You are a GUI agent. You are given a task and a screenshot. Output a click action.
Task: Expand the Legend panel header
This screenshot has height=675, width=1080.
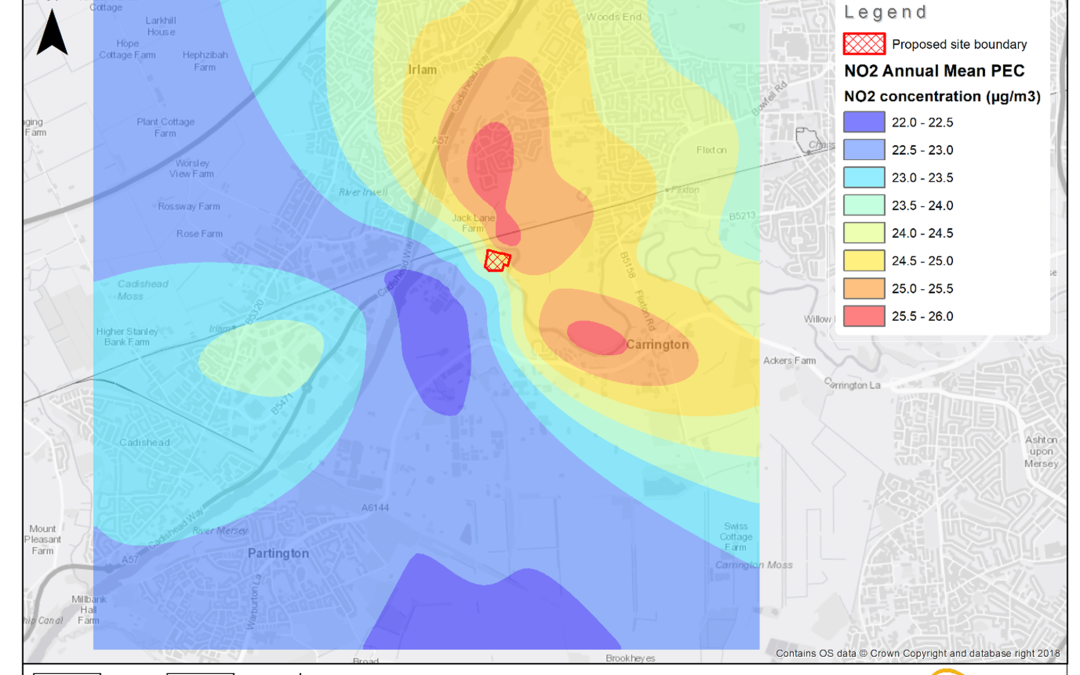pyautogui.click(x=885, y=12)
